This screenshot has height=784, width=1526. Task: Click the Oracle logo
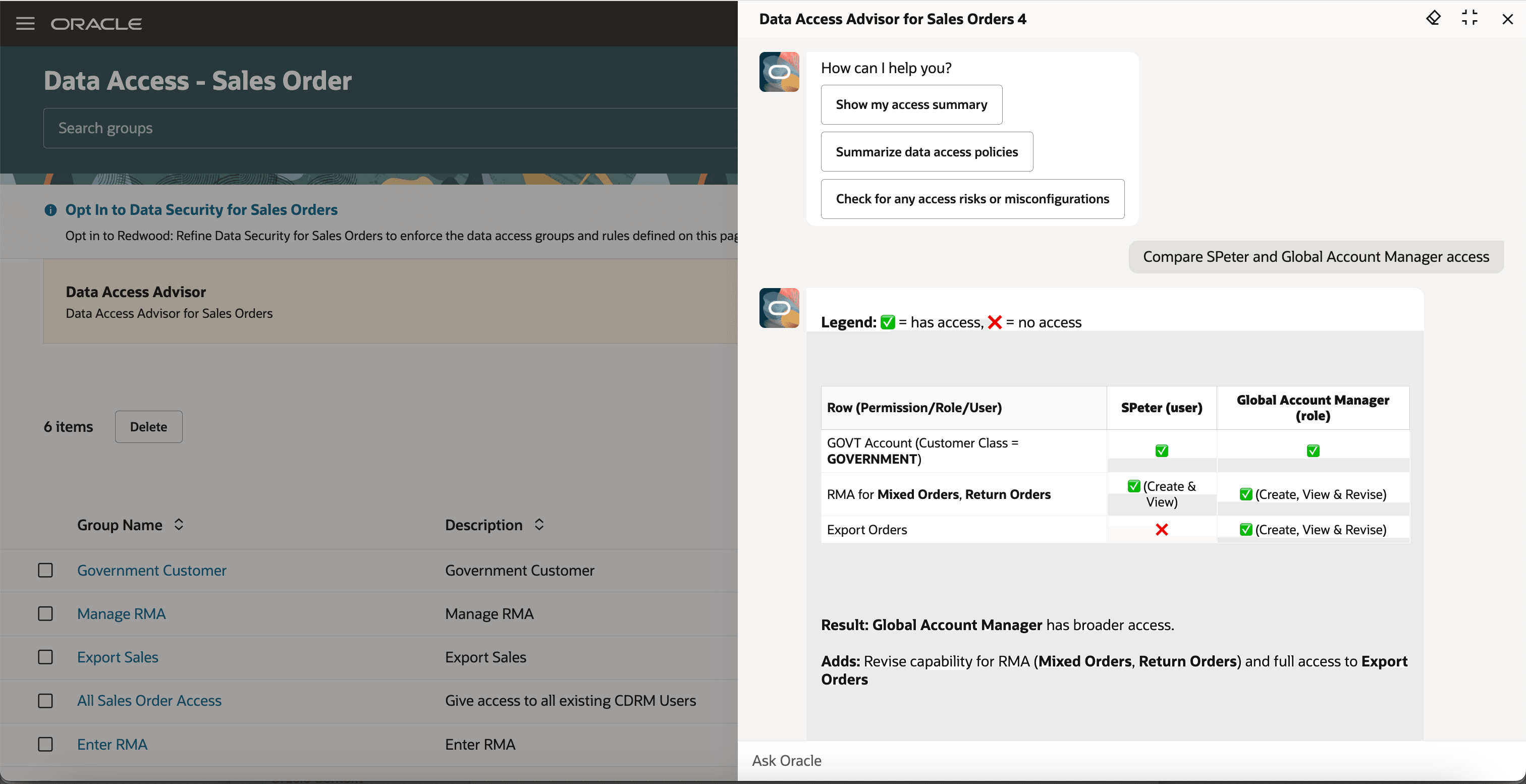click(x=96, y=24)
